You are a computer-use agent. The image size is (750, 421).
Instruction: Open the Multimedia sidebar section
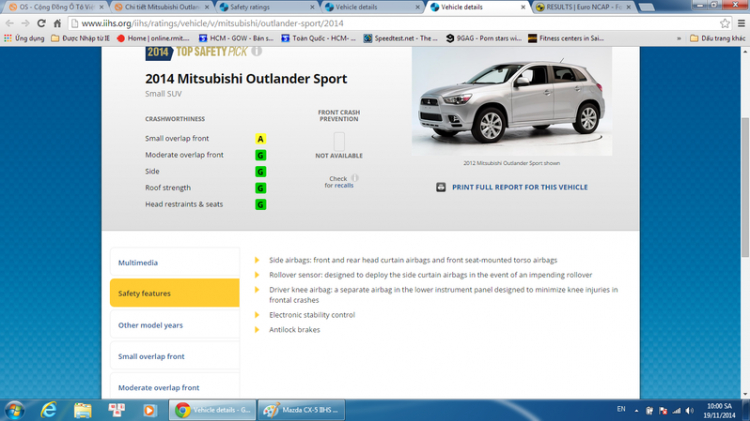(175, 262)
